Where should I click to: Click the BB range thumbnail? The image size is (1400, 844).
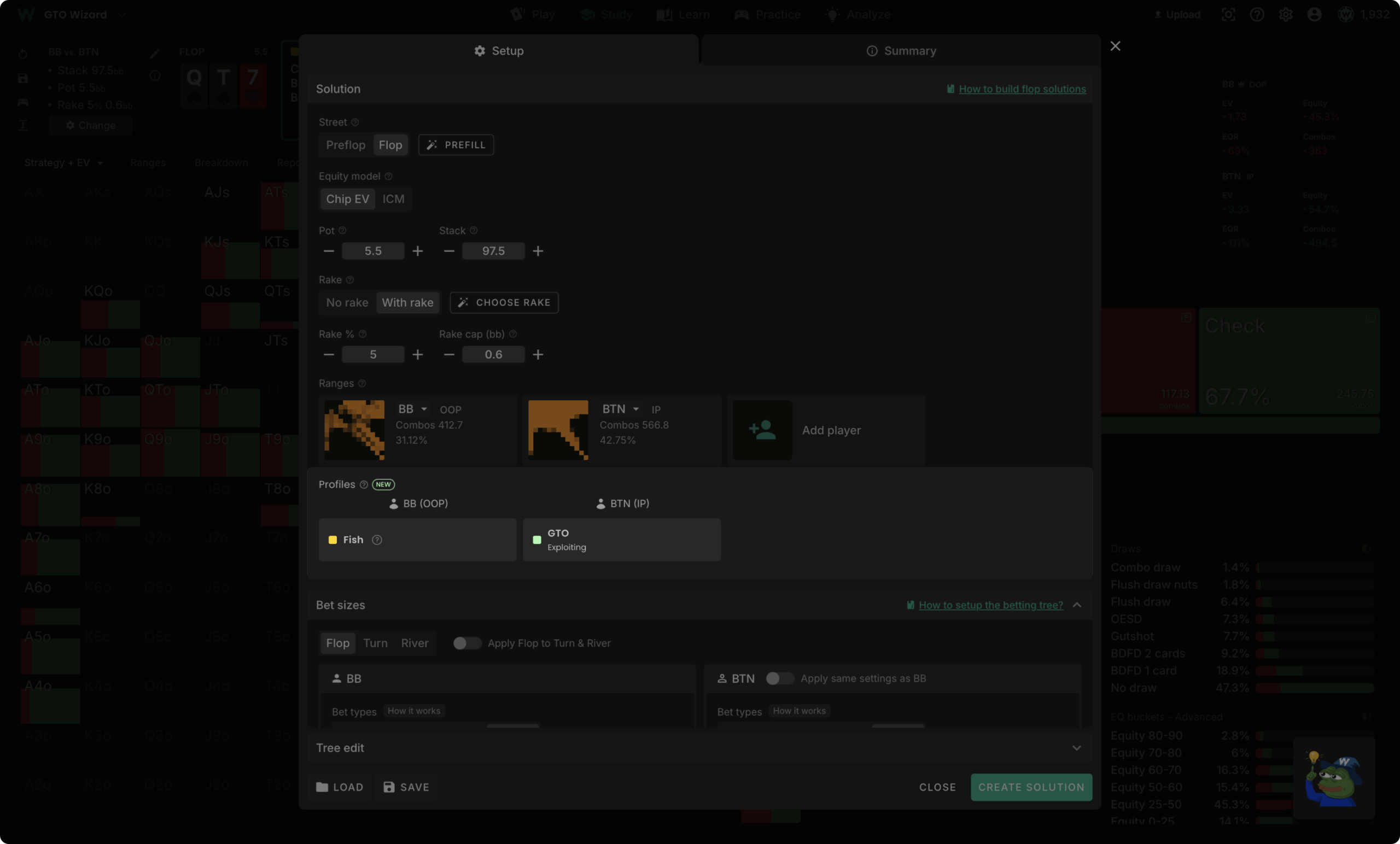[x=354, y=430]
